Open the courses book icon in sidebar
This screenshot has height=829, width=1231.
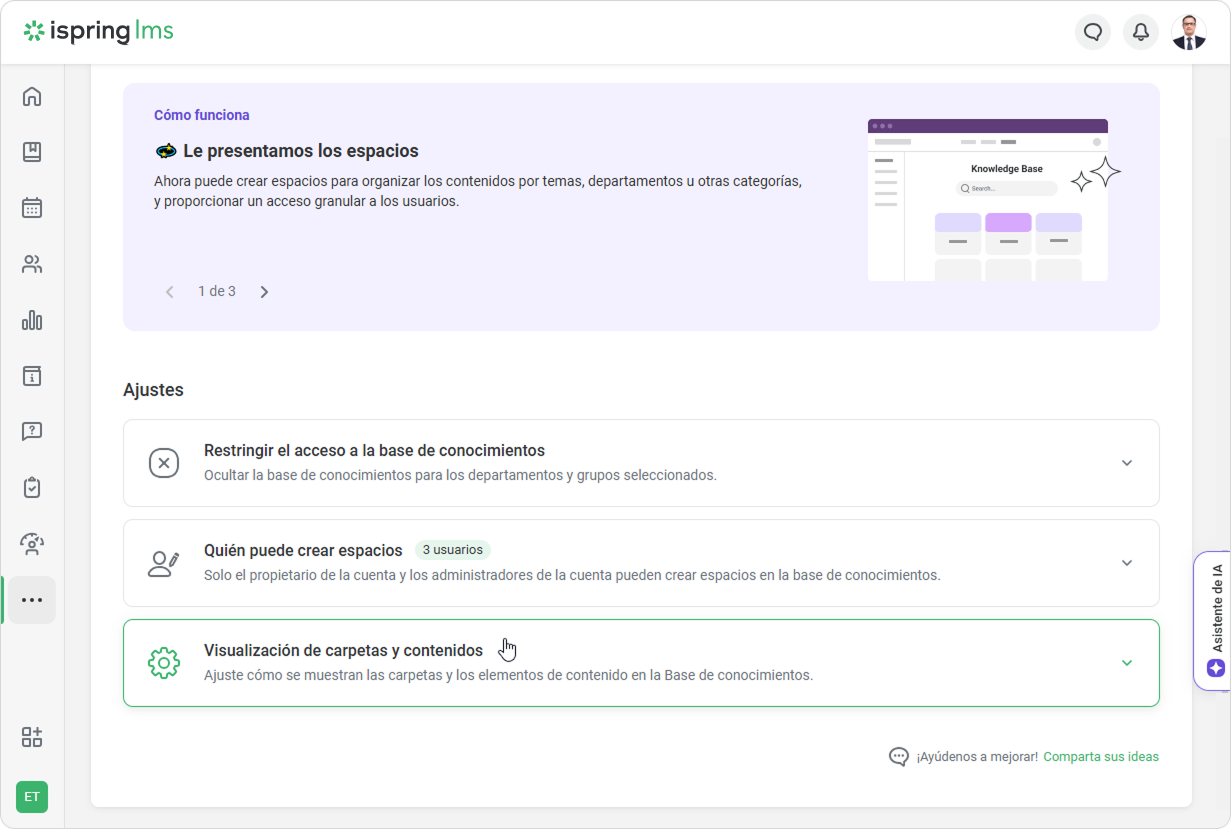pyautogui.click(x=32, y=152)
